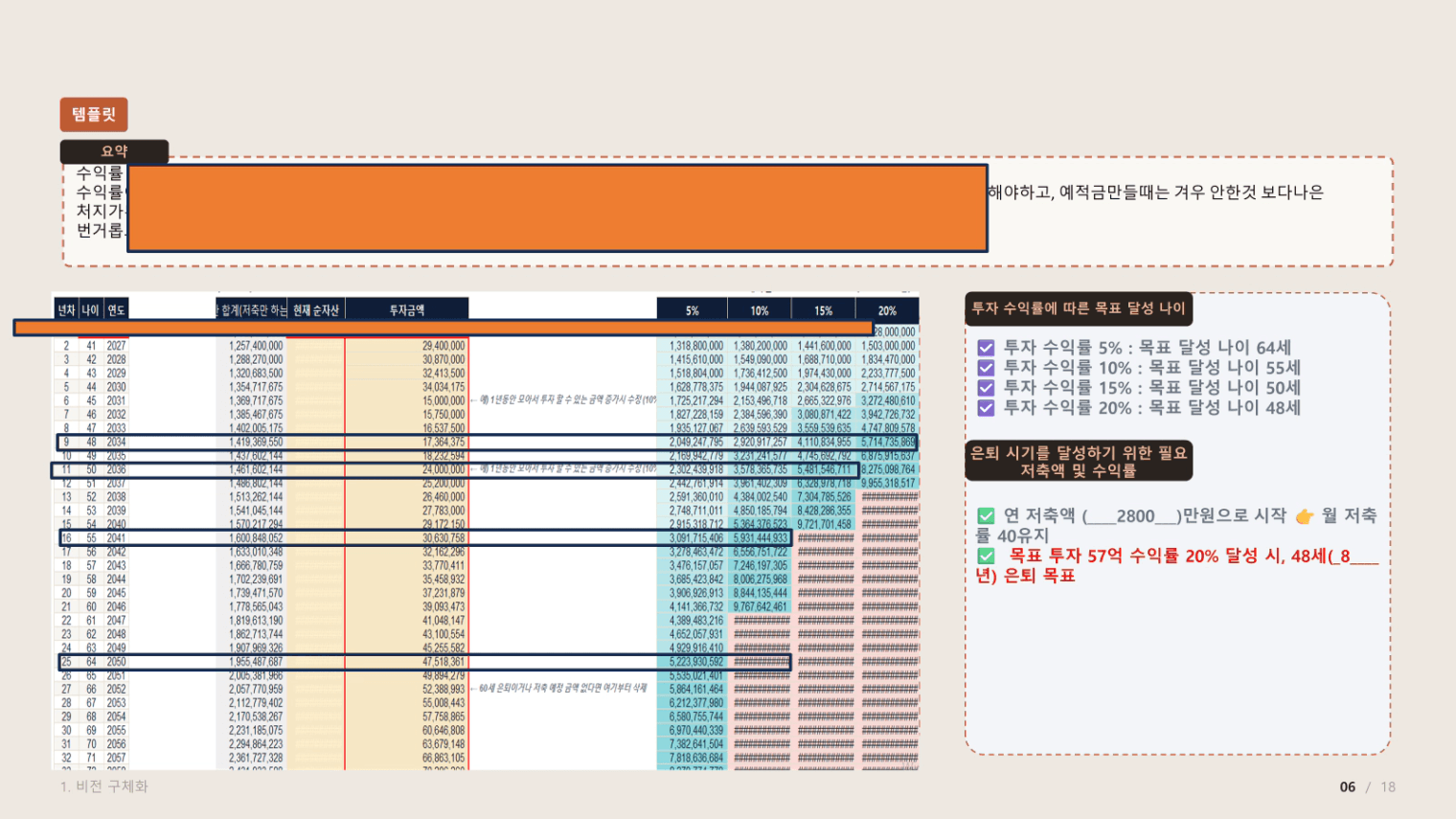Click the year 2050 cell

point(116,662)
